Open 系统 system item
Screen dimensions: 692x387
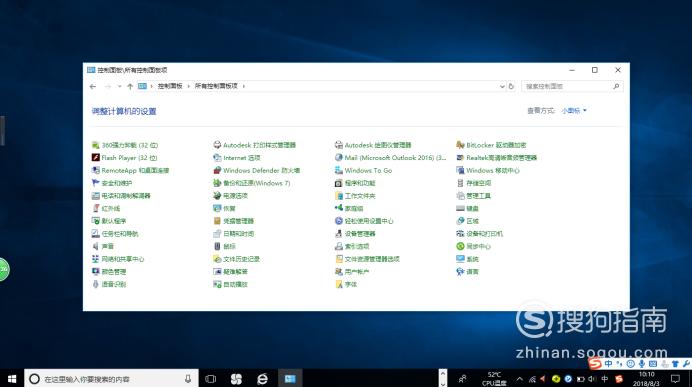pyautogui.click(x=467, y=259)
